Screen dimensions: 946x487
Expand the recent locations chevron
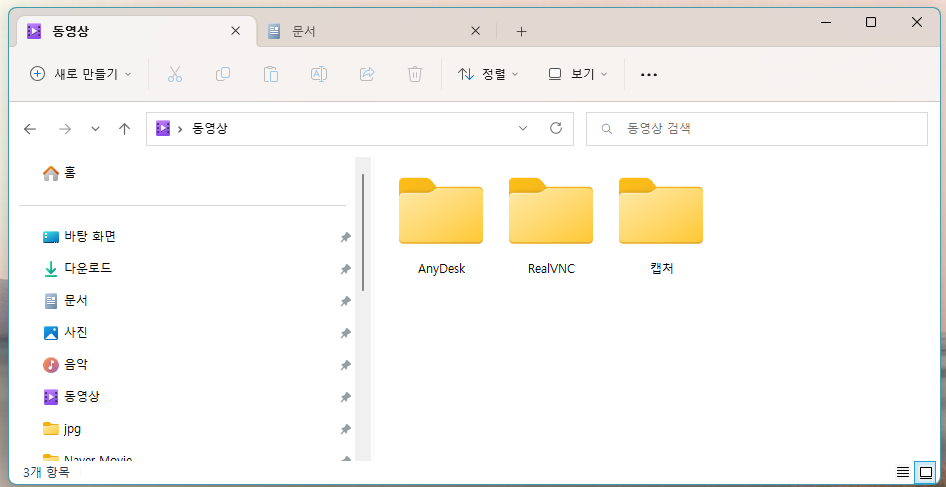tap(95, 129)
